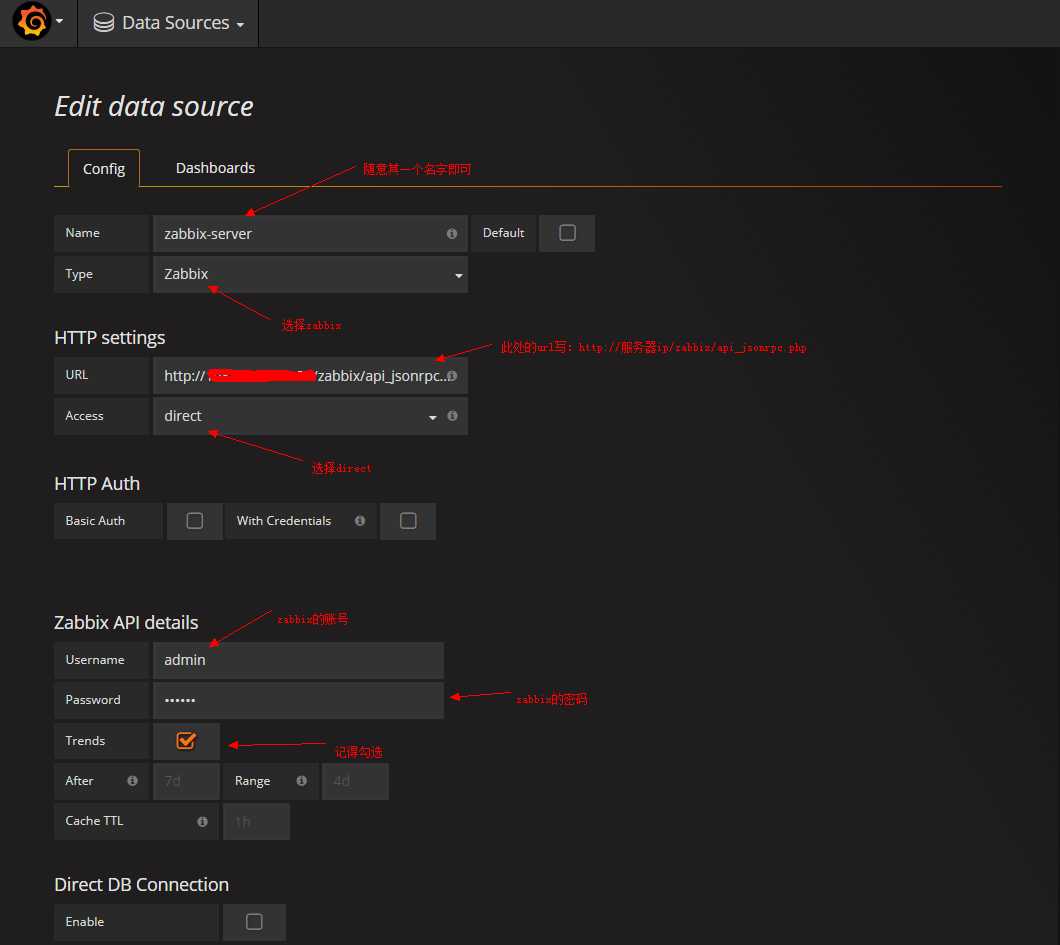Uncheck the Trends checkbox
The height and width of the screenshot is (945, 1060).
[x=186, y=741]
